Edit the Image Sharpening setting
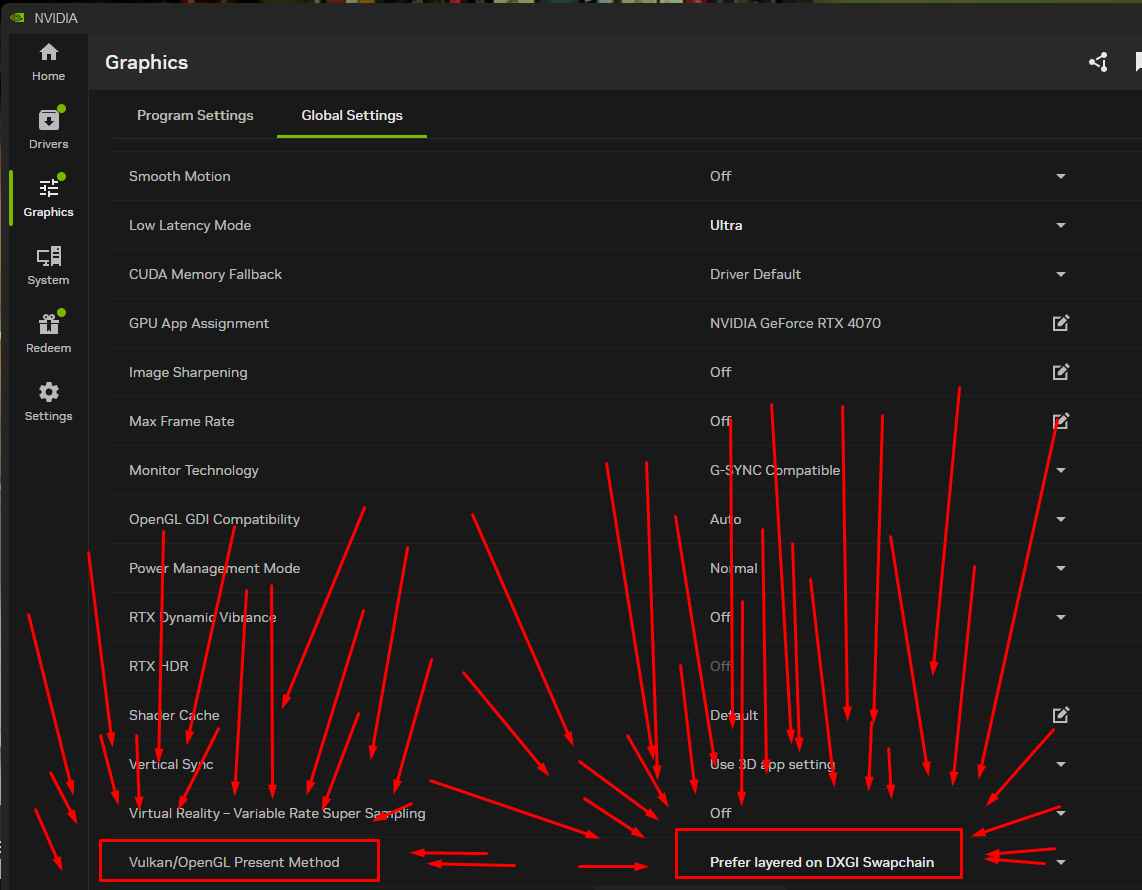This screenshot has width=1142, height=890. coord(1060,372)
